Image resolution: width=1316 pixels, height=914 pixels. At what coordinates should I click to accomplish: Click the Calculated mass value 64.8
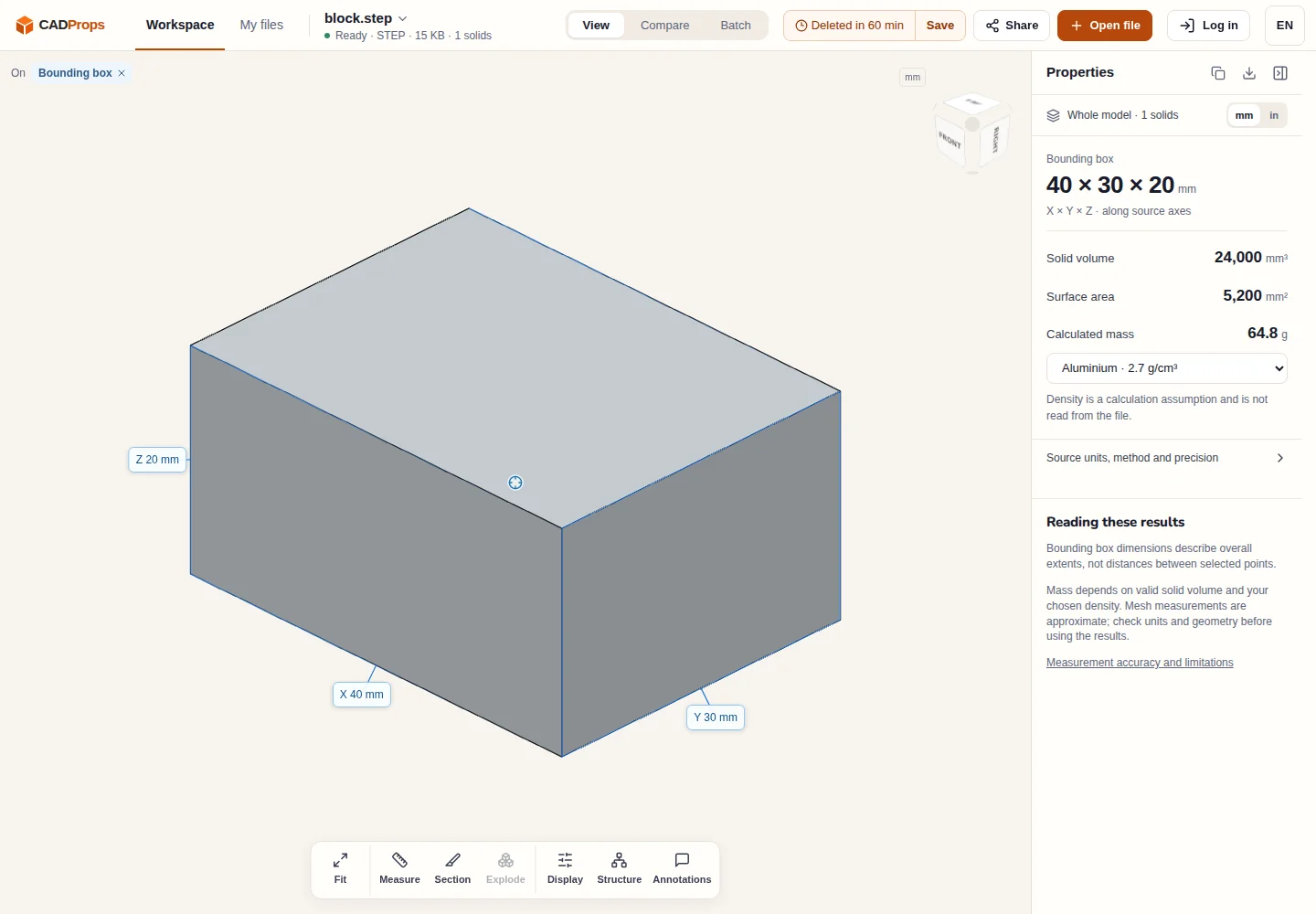click(1262, 334)
